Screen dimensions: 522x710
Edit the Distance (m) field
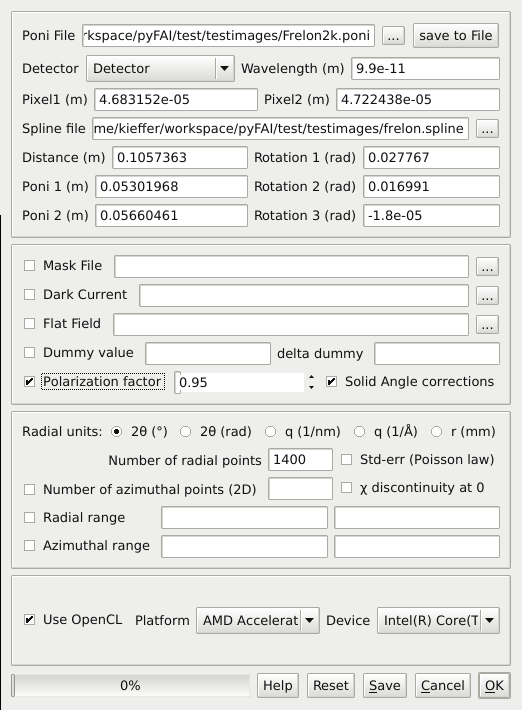point(180,158)
